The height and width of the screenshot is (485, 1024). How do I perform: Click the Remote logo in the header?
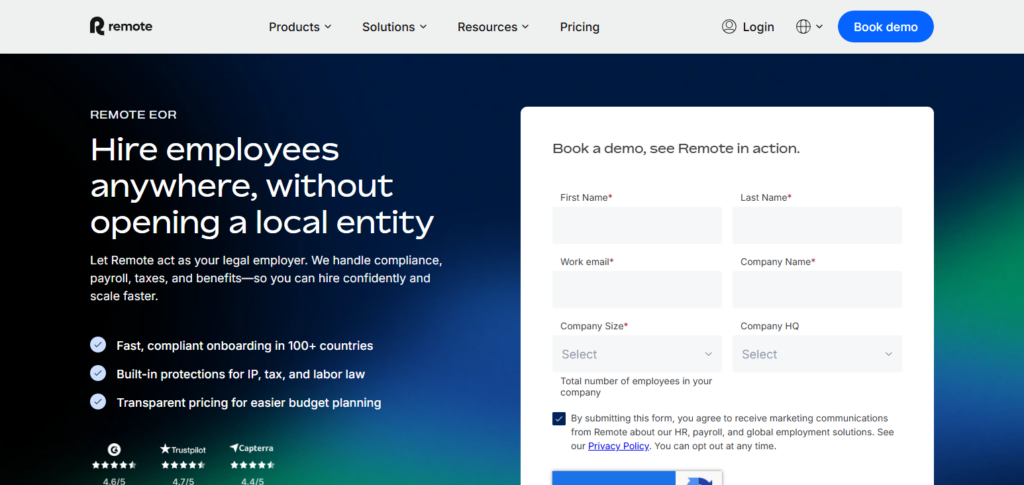(x=121, y=26)
